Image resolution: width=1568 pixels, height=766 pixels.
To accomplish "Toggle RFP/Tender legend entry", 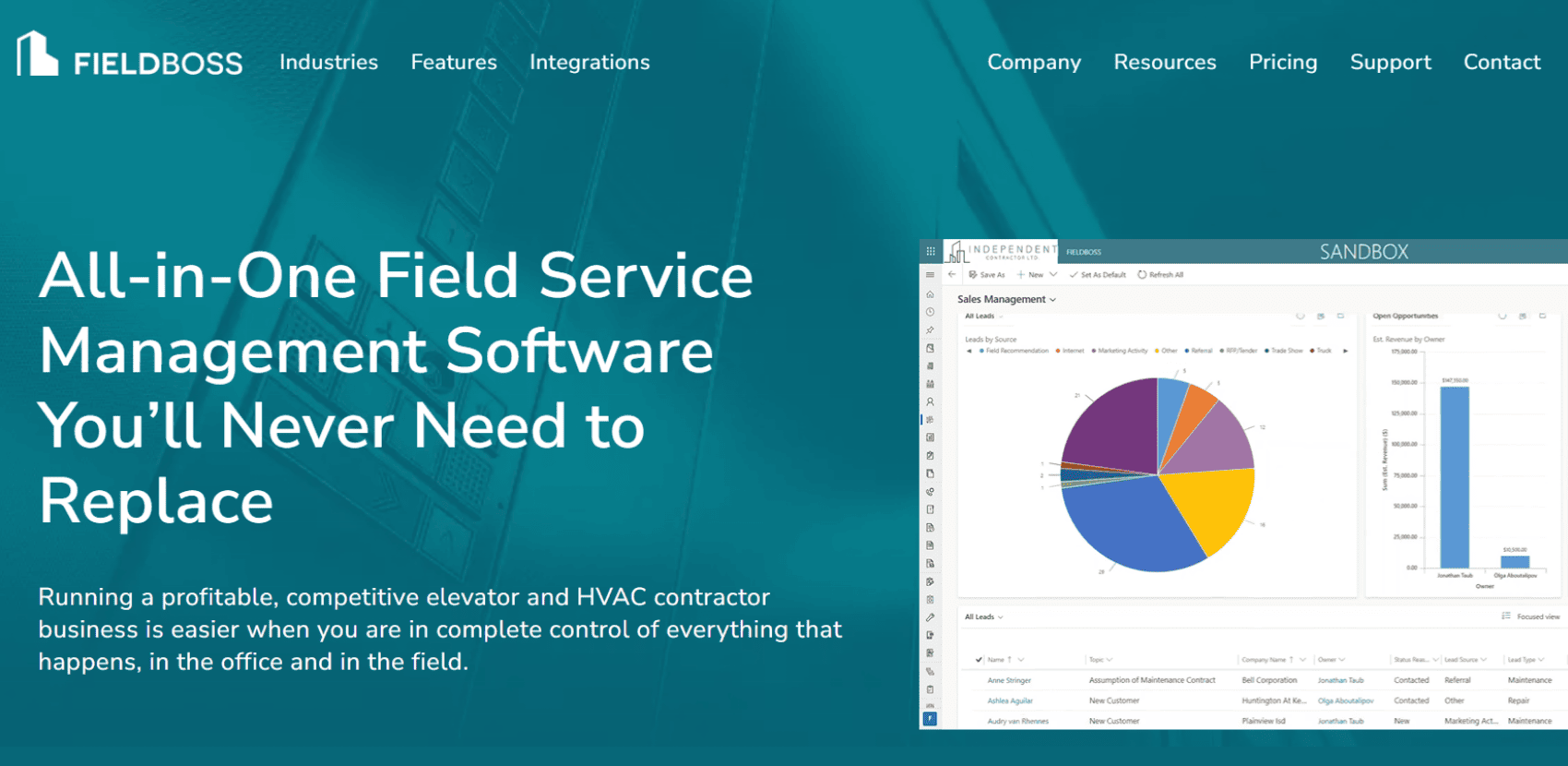I will (1239, 351).
